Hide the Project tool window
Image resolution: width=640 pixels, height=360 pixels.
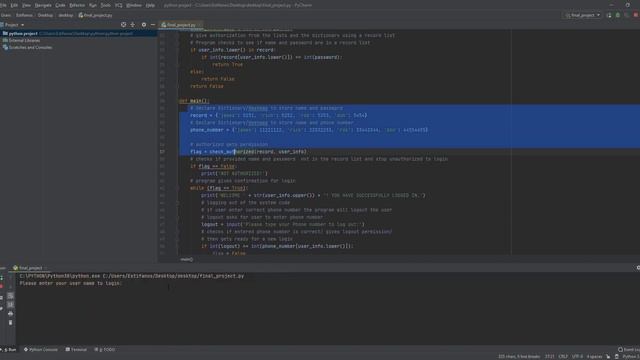coord(153,25)
